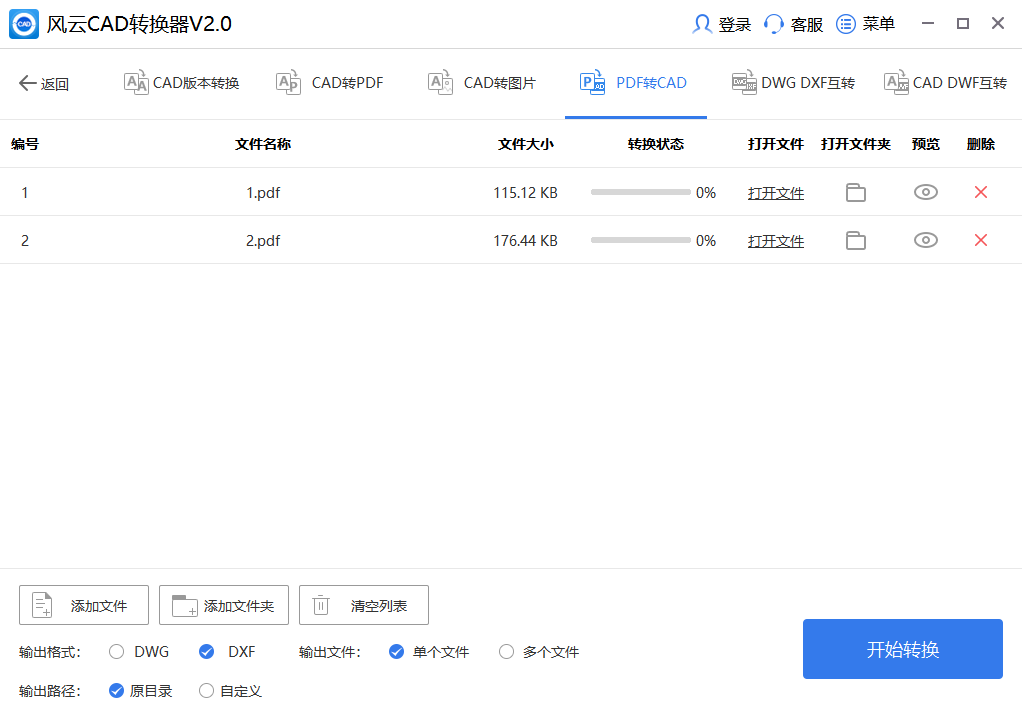Preview 2.pdf with the eye icon
The width and height of the screenshot is (1022, 718).
[925, 241]
